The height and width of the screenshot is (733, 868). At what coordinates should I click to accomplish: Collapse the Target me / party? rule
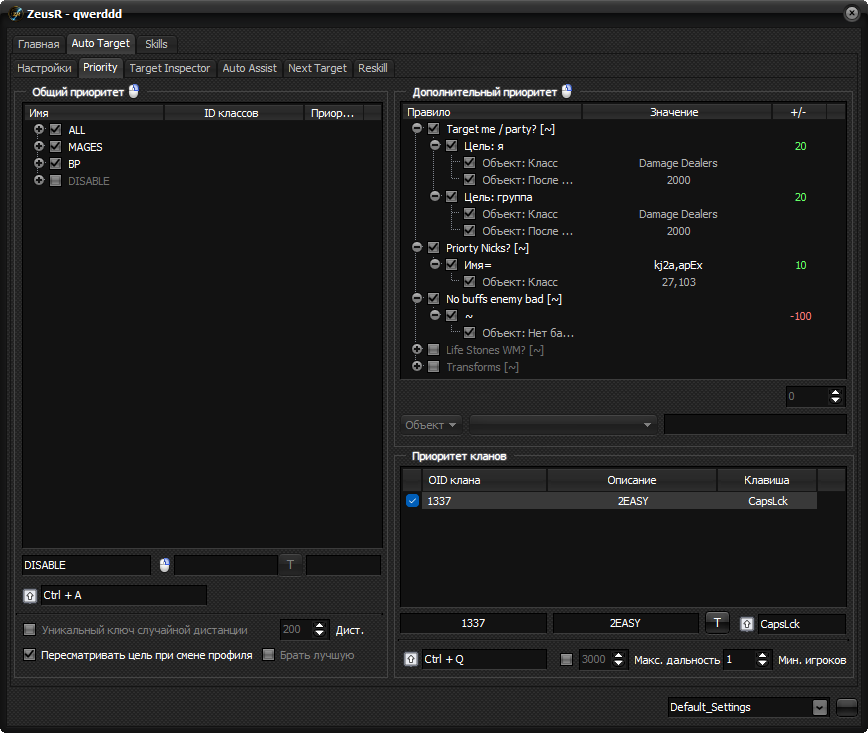[417, 128]
